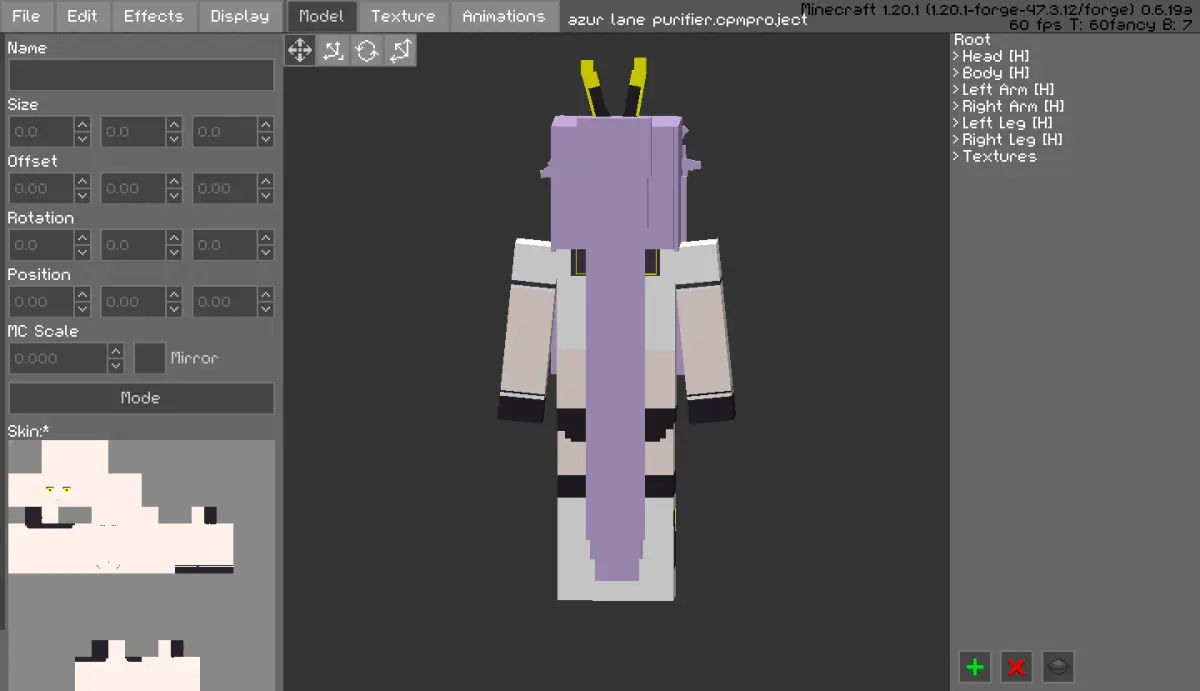Click the skin texture preview image
Screen dimensions: 1200x691
[x=141, y=565]
